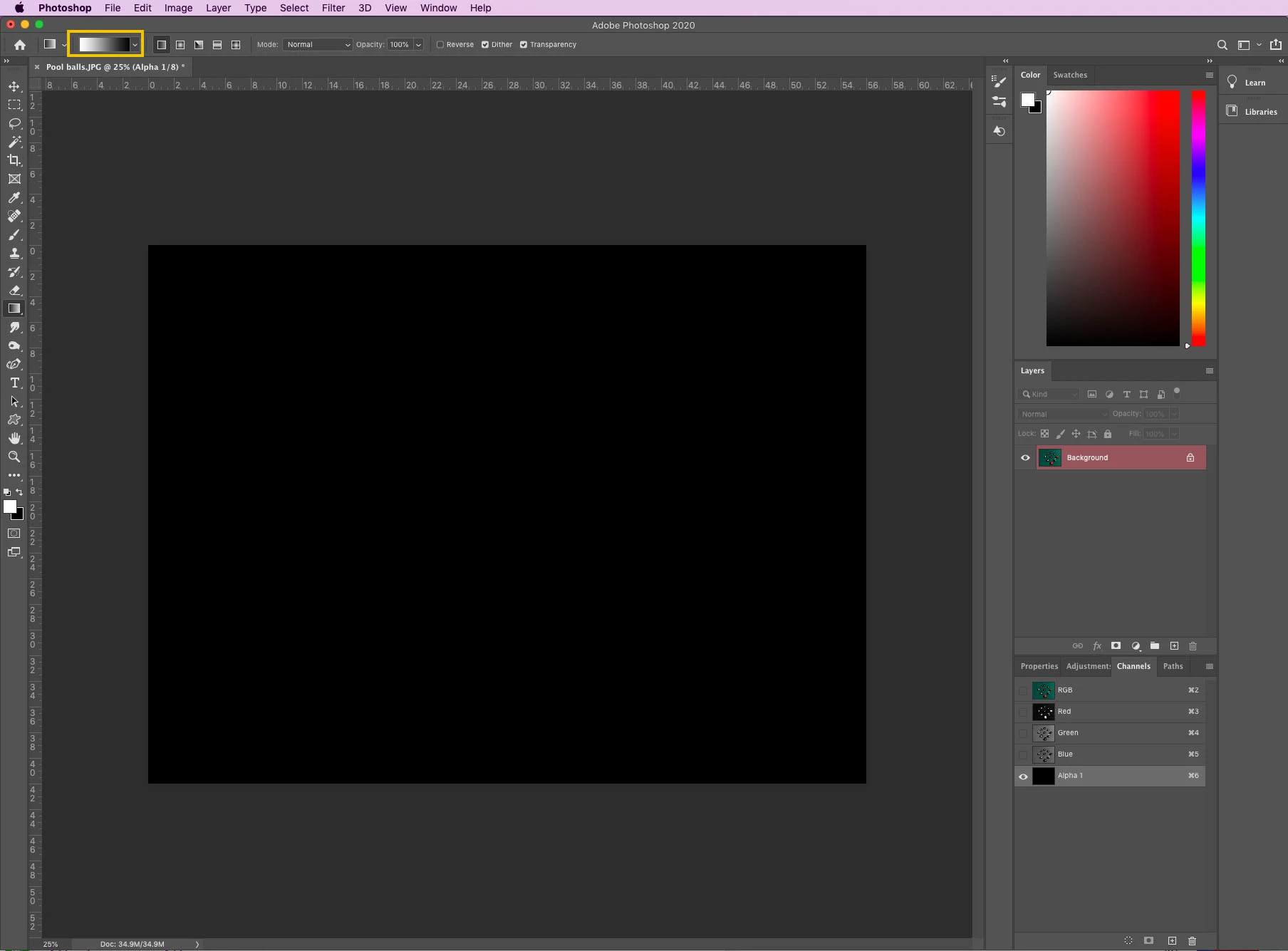This screenshot has width=1288, height=951.
Task: Show the Red channel visibility
Action: [x=1024, y=712]
